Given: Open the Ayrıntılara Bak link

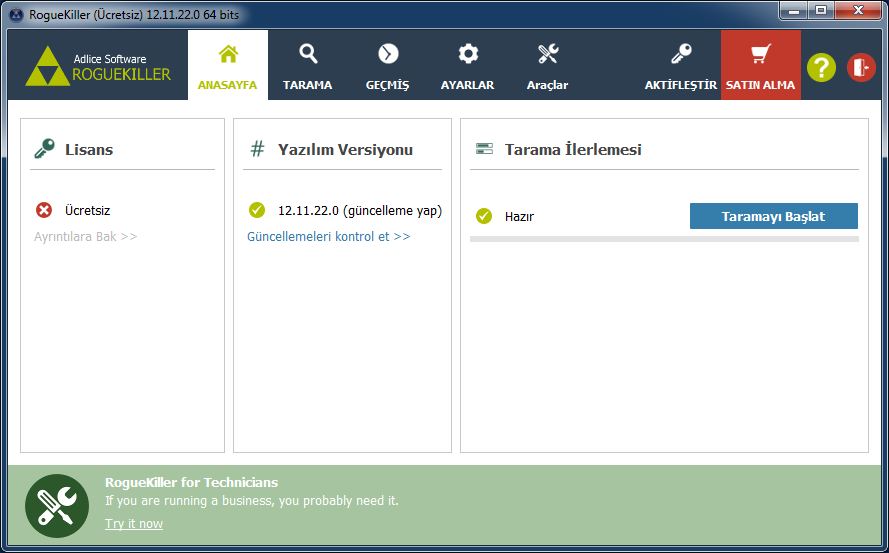Looking at the screenshot, I should [86, 237].
